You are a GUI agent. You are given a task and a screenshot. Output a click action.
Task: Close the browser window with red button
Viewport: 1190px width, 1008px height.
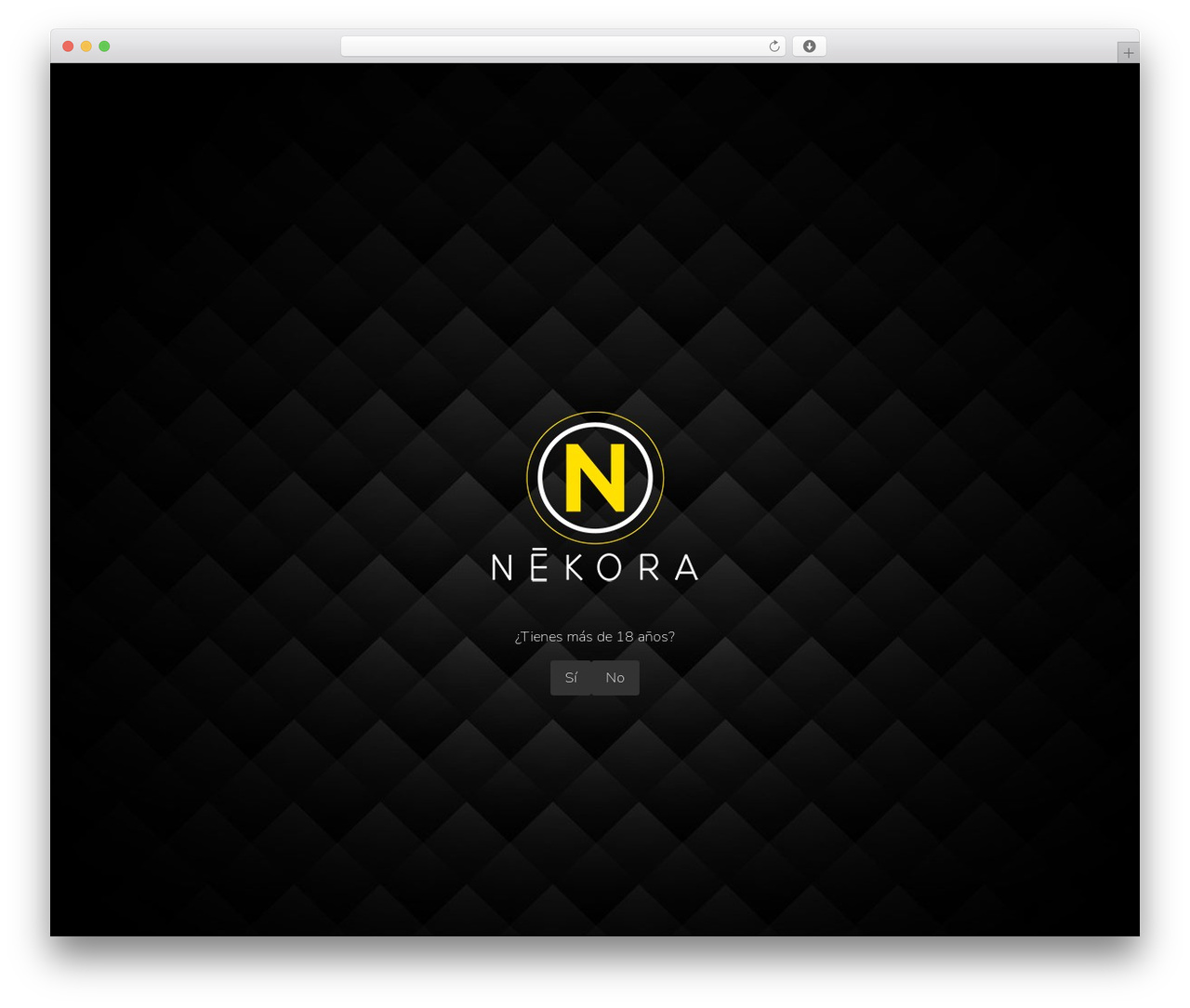[68, 46]
